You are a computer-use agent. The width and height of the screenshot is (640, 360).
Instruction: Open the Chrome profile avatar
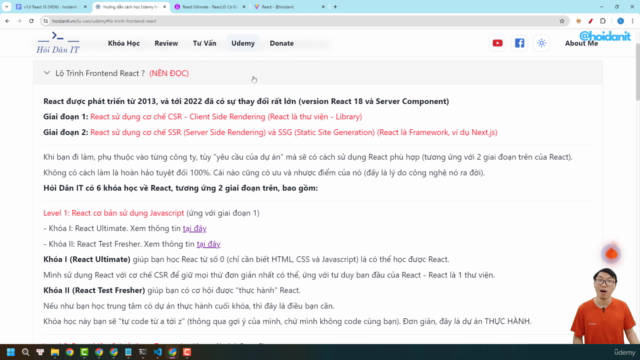(620, 21)
